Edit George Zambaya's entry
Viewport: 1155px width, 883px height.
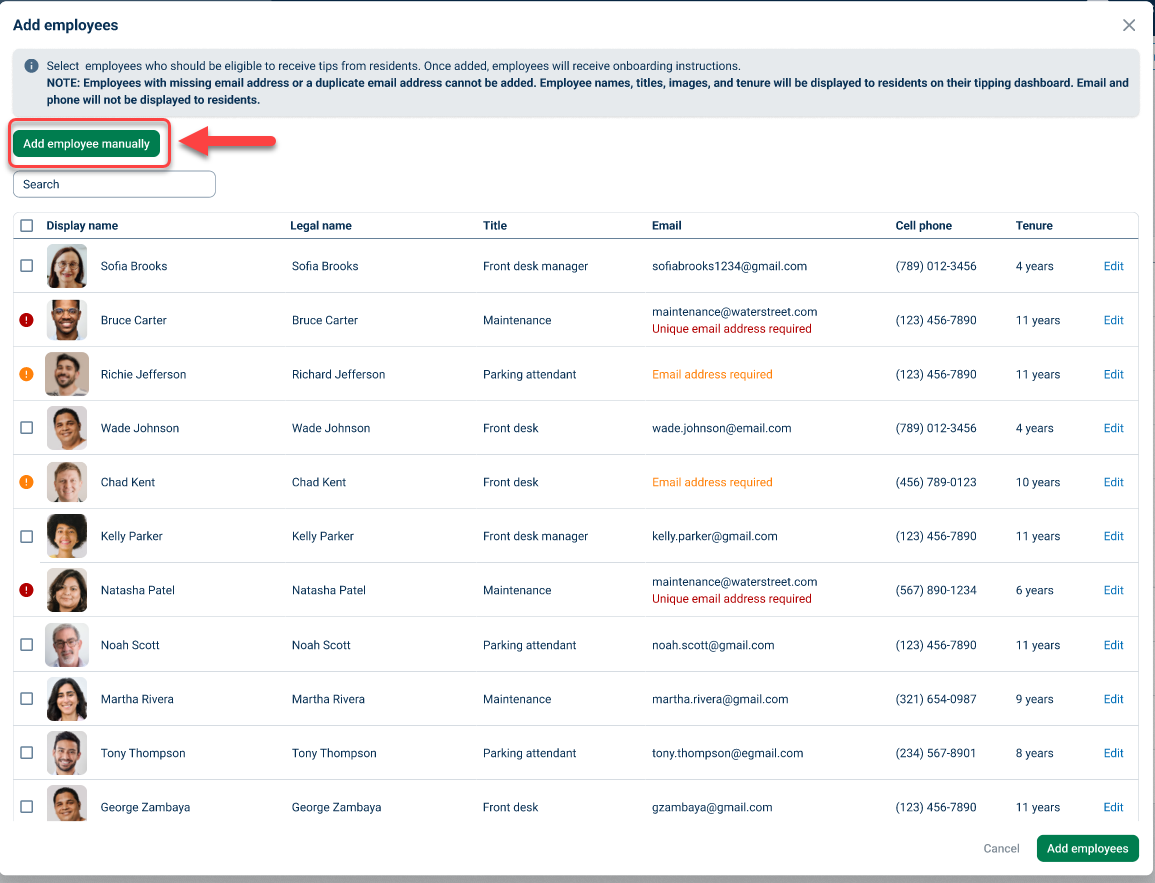pyautogui.click(x=1113, y=807)
